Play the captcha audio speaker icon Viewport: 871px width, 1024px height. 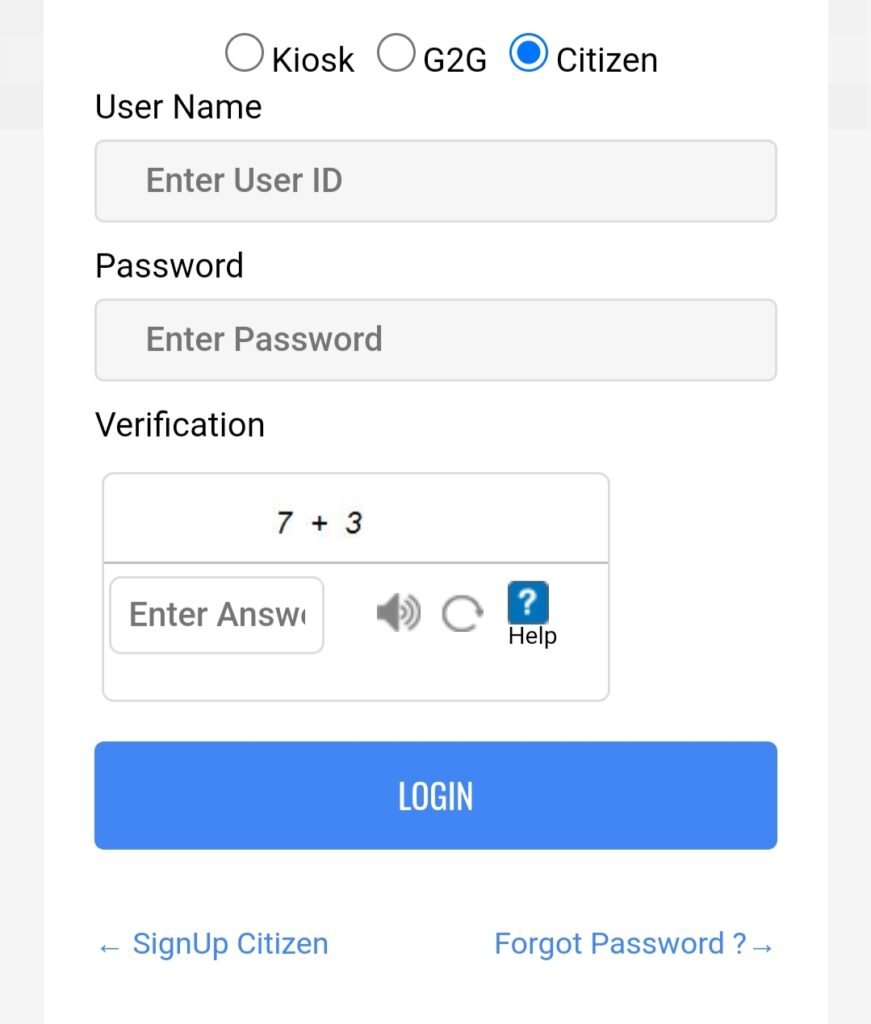398,613
